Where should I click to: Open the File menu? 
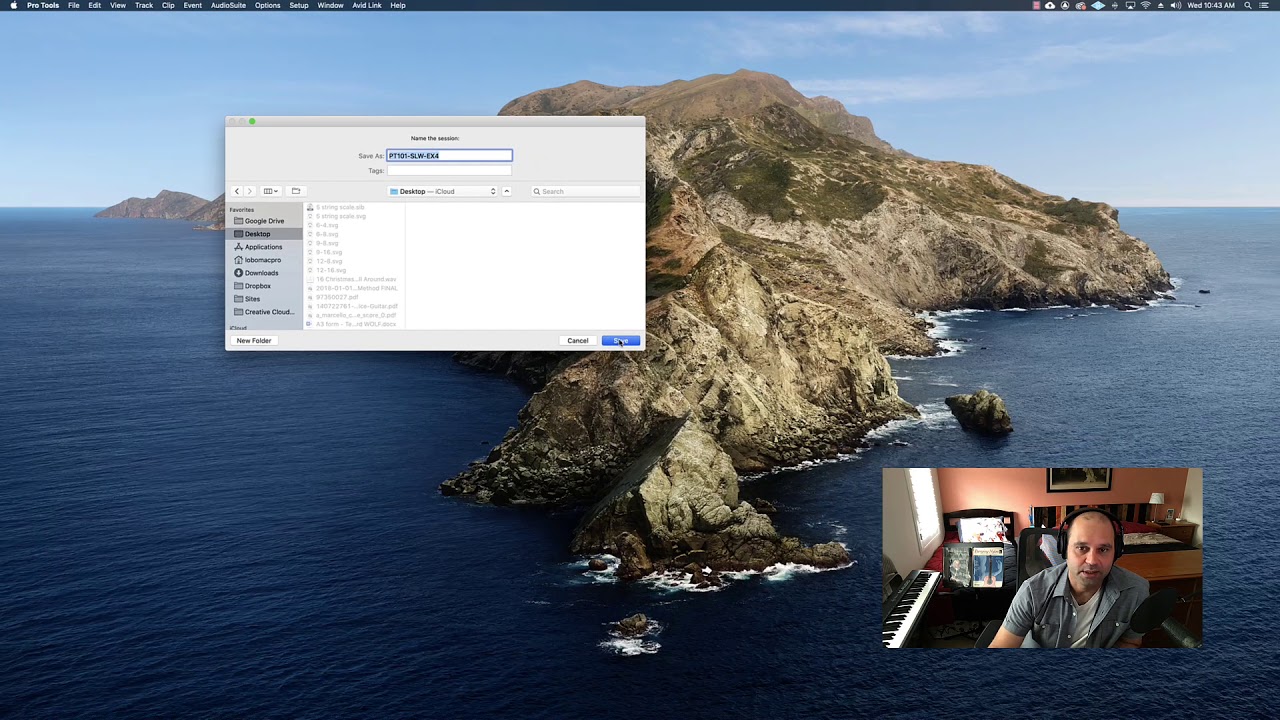(74, 5)
